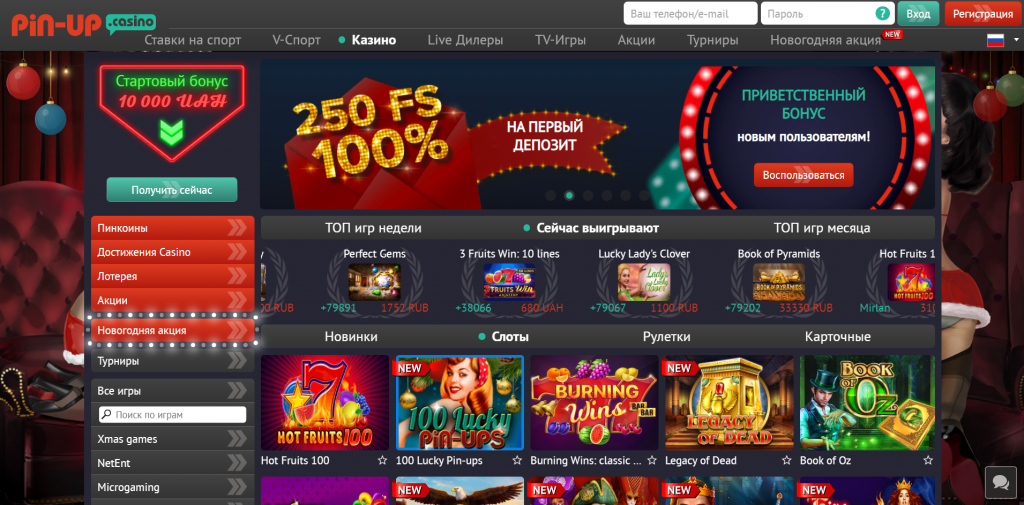Switch to the Рулетки tab
1024x505 pixels.
pos(666,337)
